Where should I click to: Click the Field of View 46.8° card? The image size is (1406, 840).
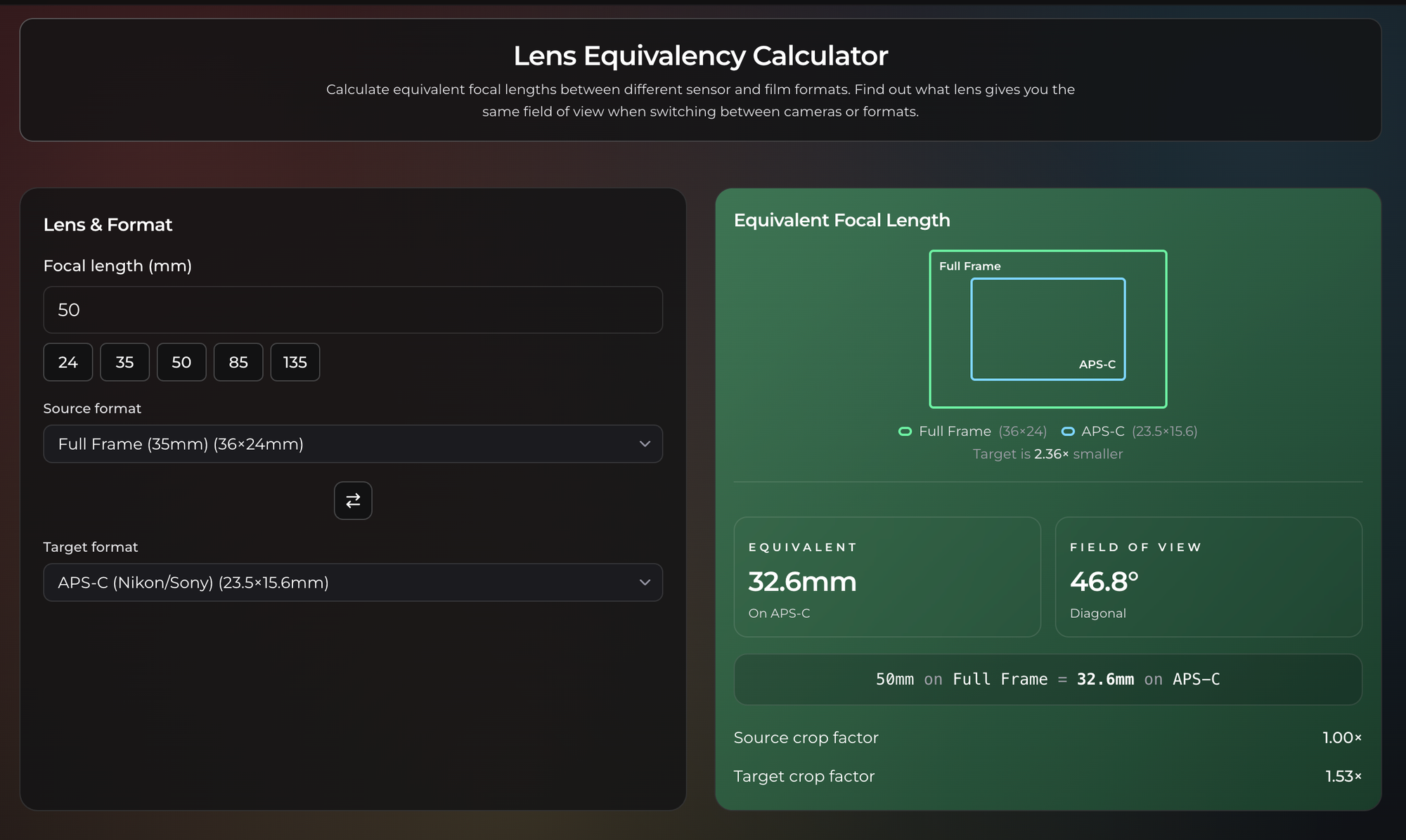1208,577
